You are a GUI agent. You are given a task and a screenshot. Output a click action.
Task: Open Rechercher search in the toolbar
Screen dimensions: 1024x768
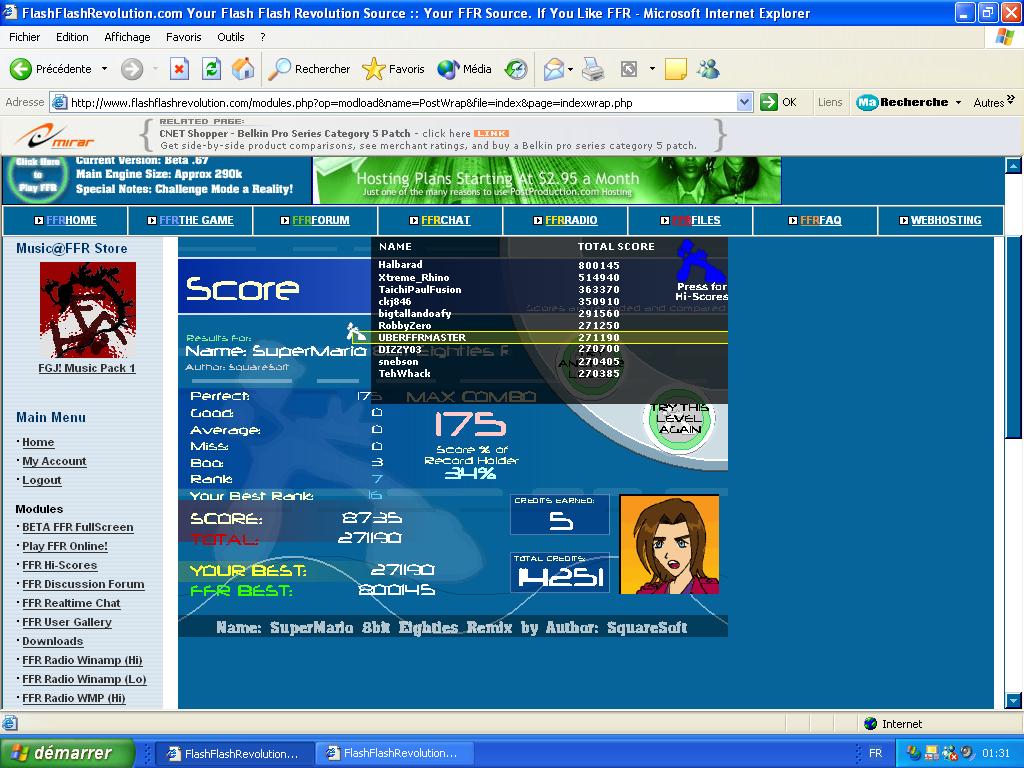[310, 69]
